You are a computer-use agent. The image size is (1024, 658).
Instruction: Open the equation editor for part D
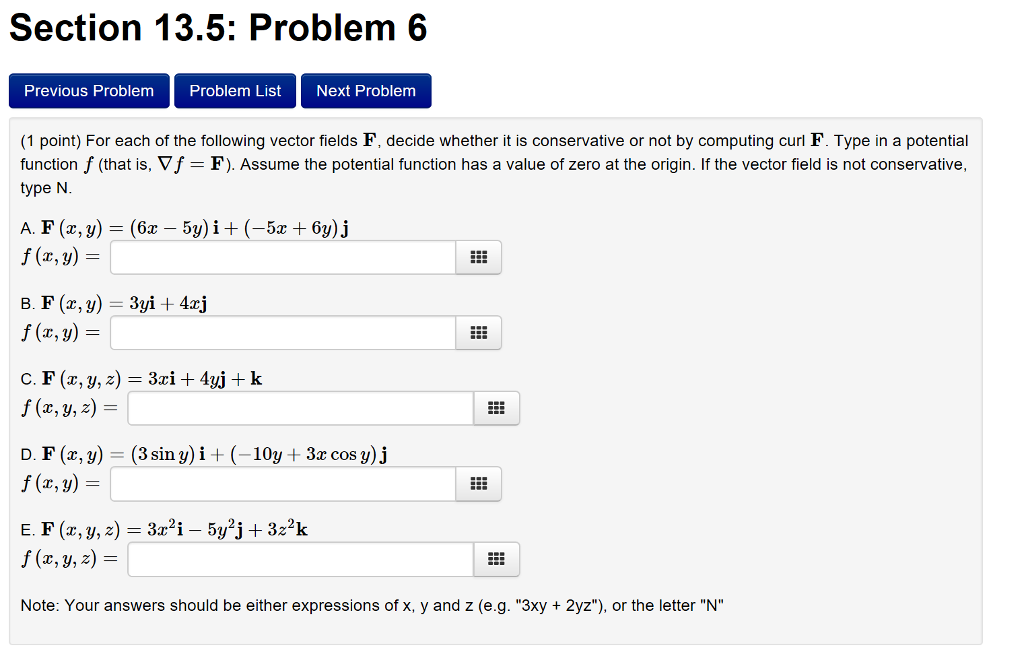(x=478, y=484)
